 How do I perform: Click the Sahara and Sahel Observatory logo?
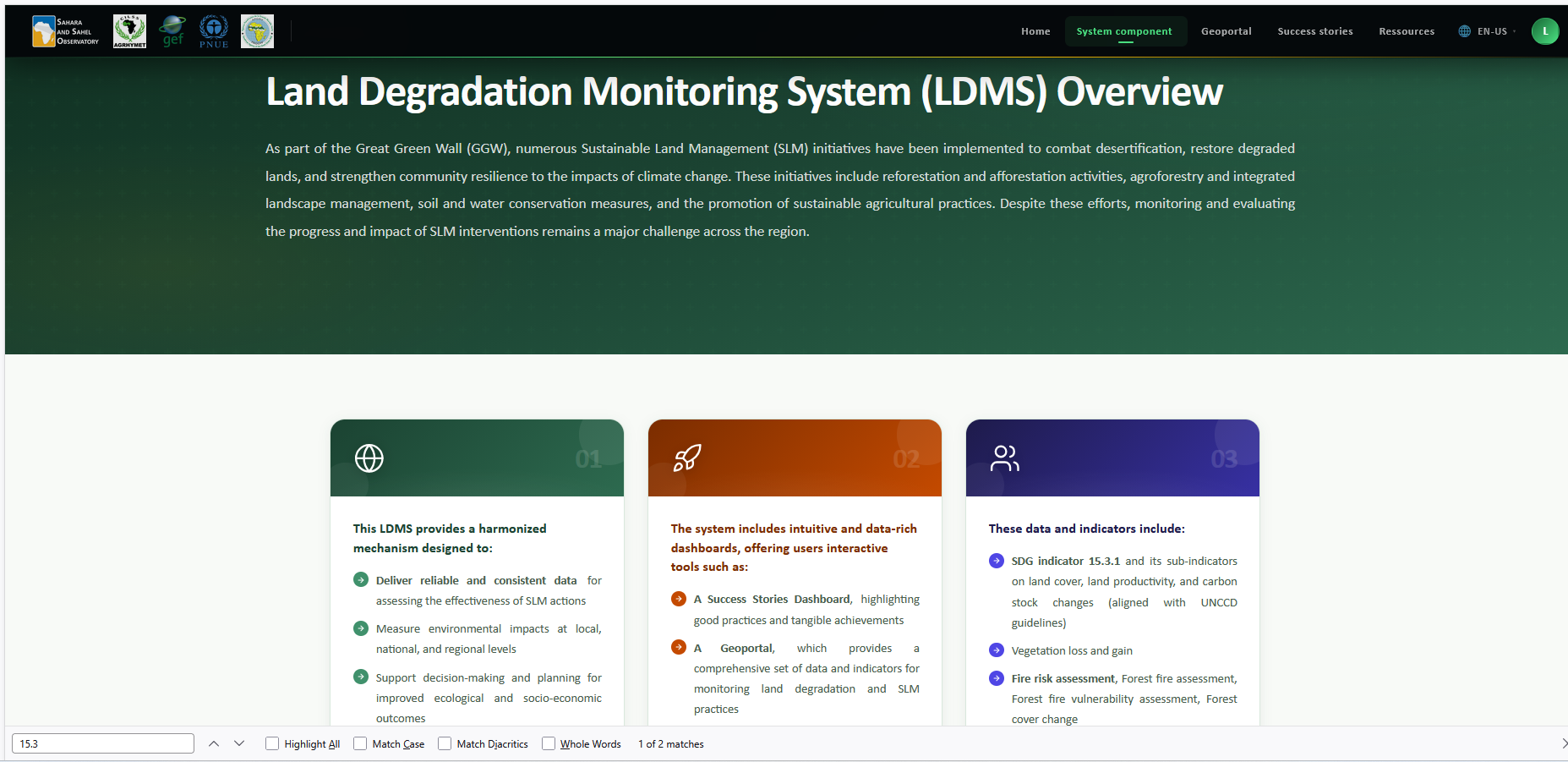tap(64, 30)
